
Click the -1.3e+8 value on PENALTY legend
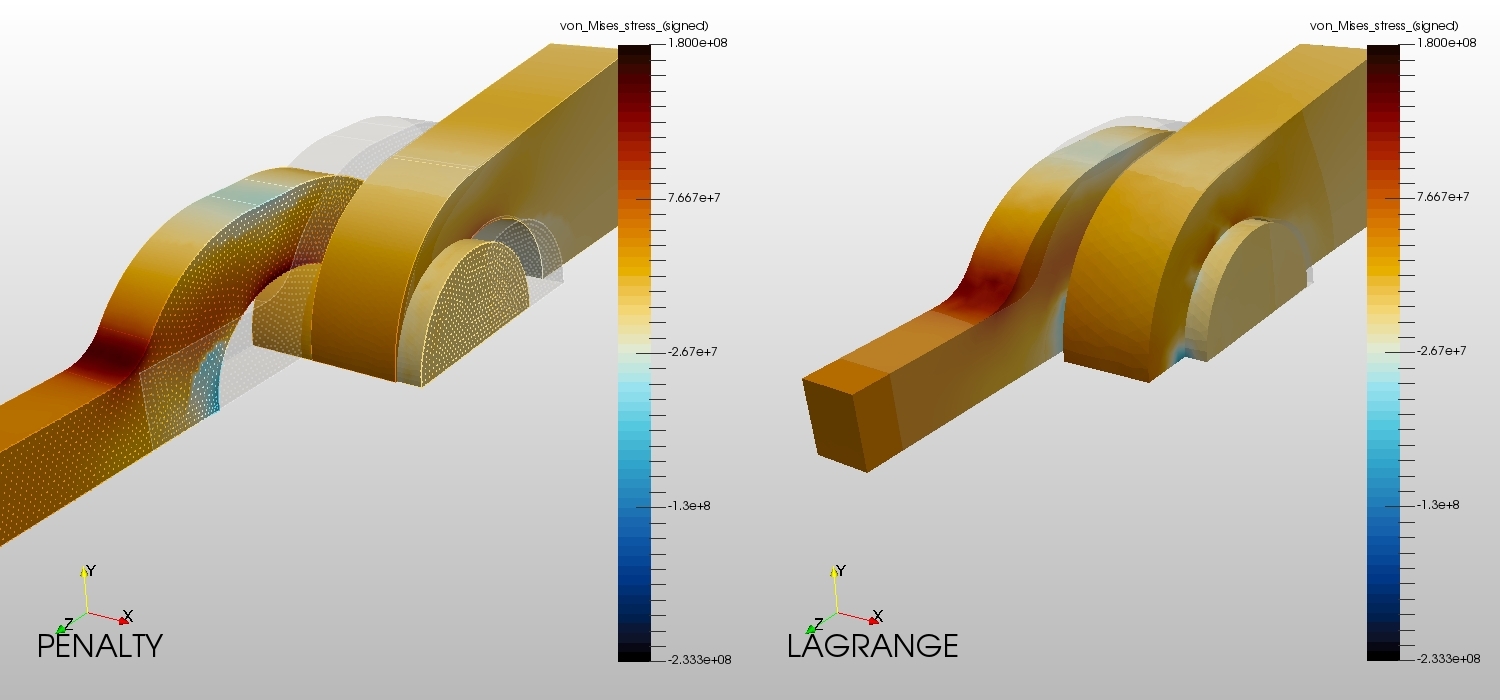(689, 505)
